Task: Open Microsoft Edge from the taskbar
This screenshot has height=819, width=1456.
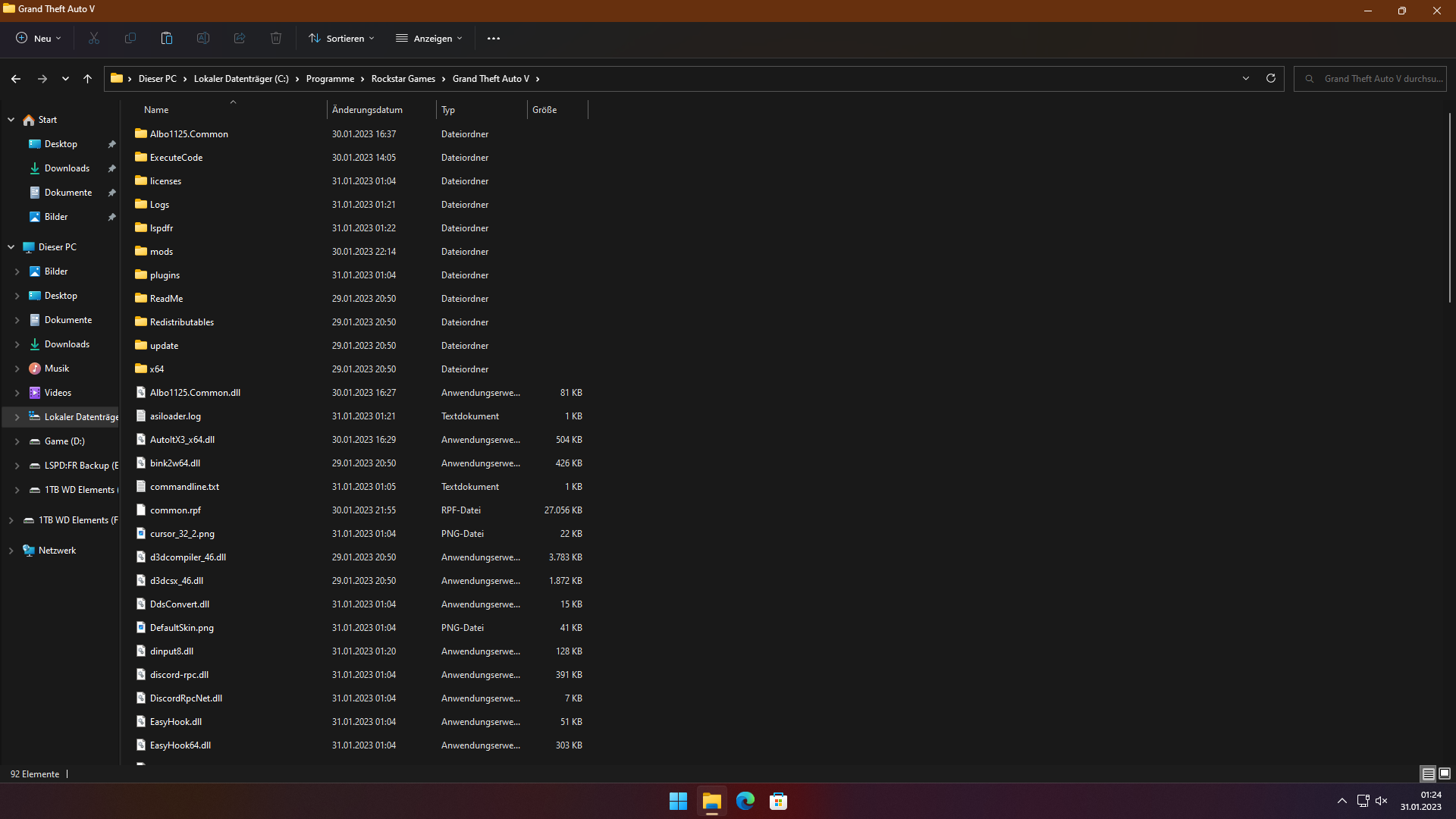Action: (745, 801)
